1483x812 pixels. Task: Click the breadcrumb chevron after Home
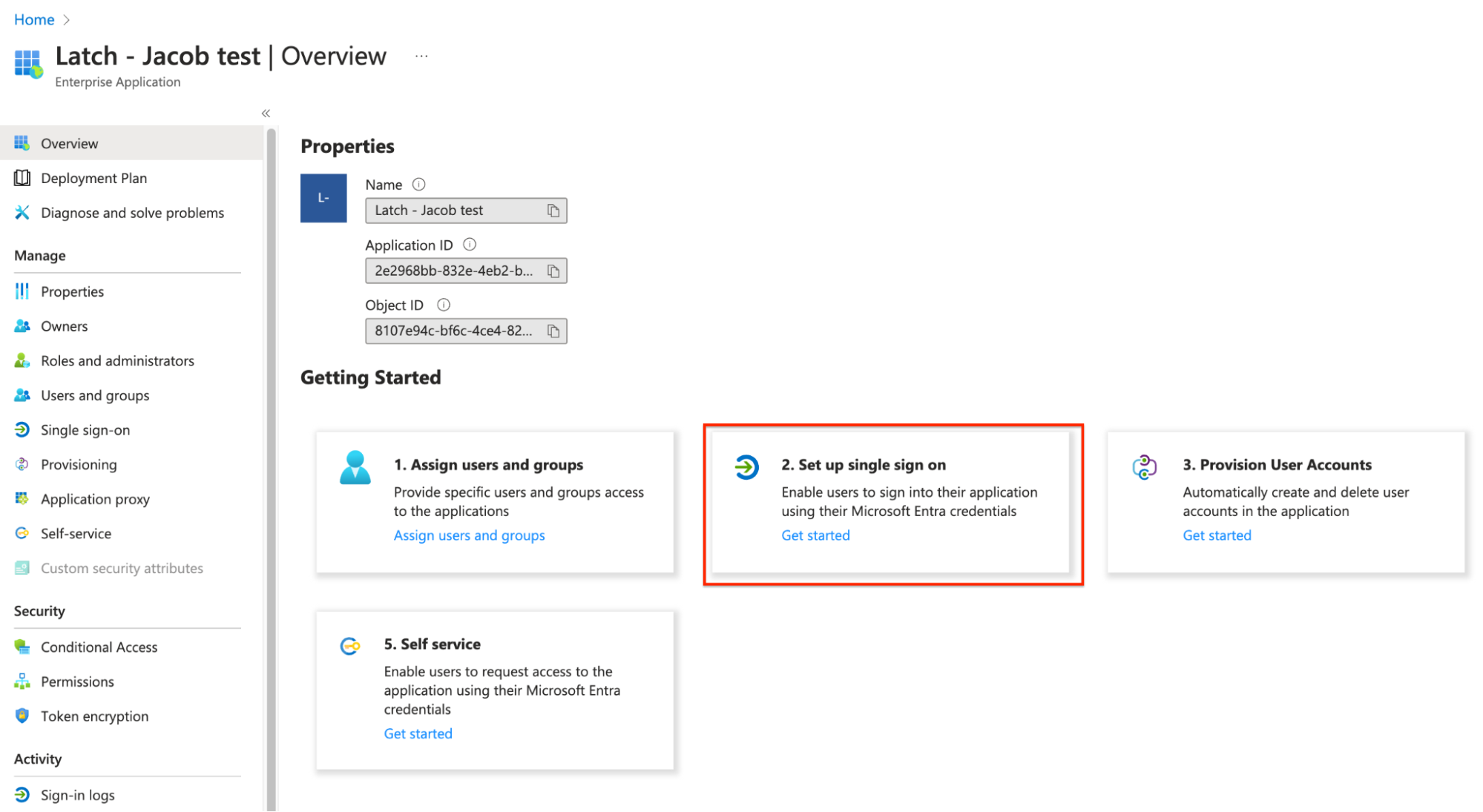(x=67, y=20)
